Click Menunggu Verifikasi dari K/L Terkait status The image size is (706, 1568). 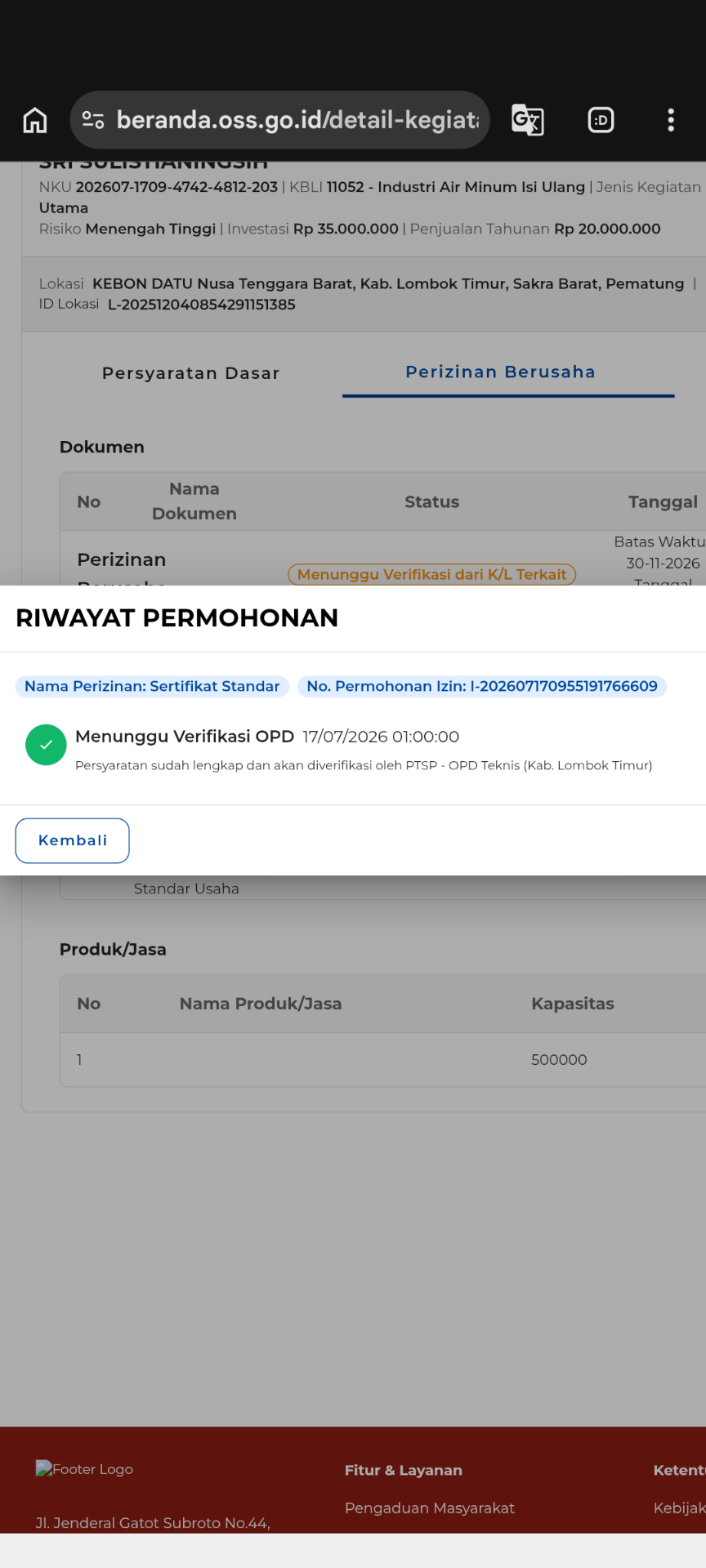(431, 574)
